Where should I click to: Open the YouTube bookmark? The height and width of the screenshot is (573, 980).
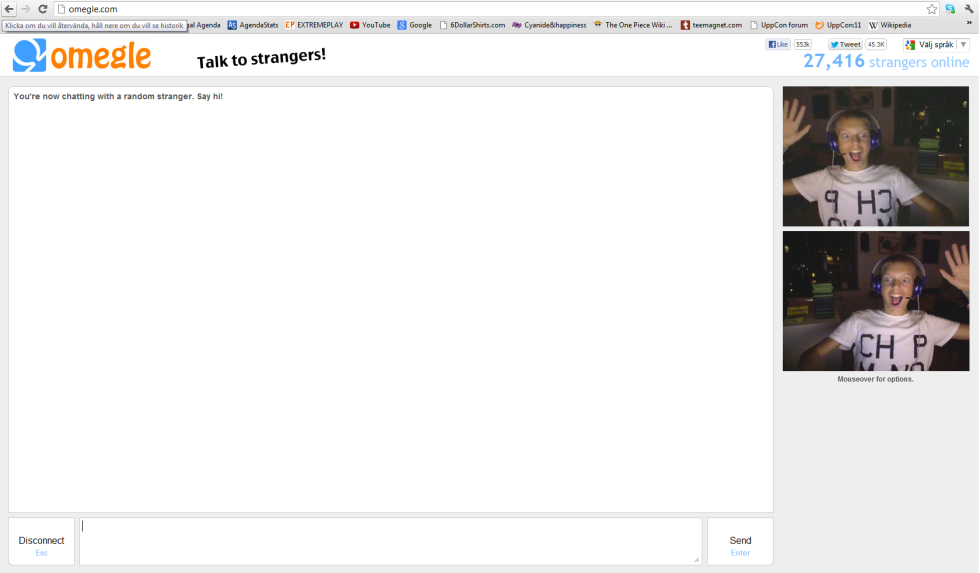(x=370, y=25)
